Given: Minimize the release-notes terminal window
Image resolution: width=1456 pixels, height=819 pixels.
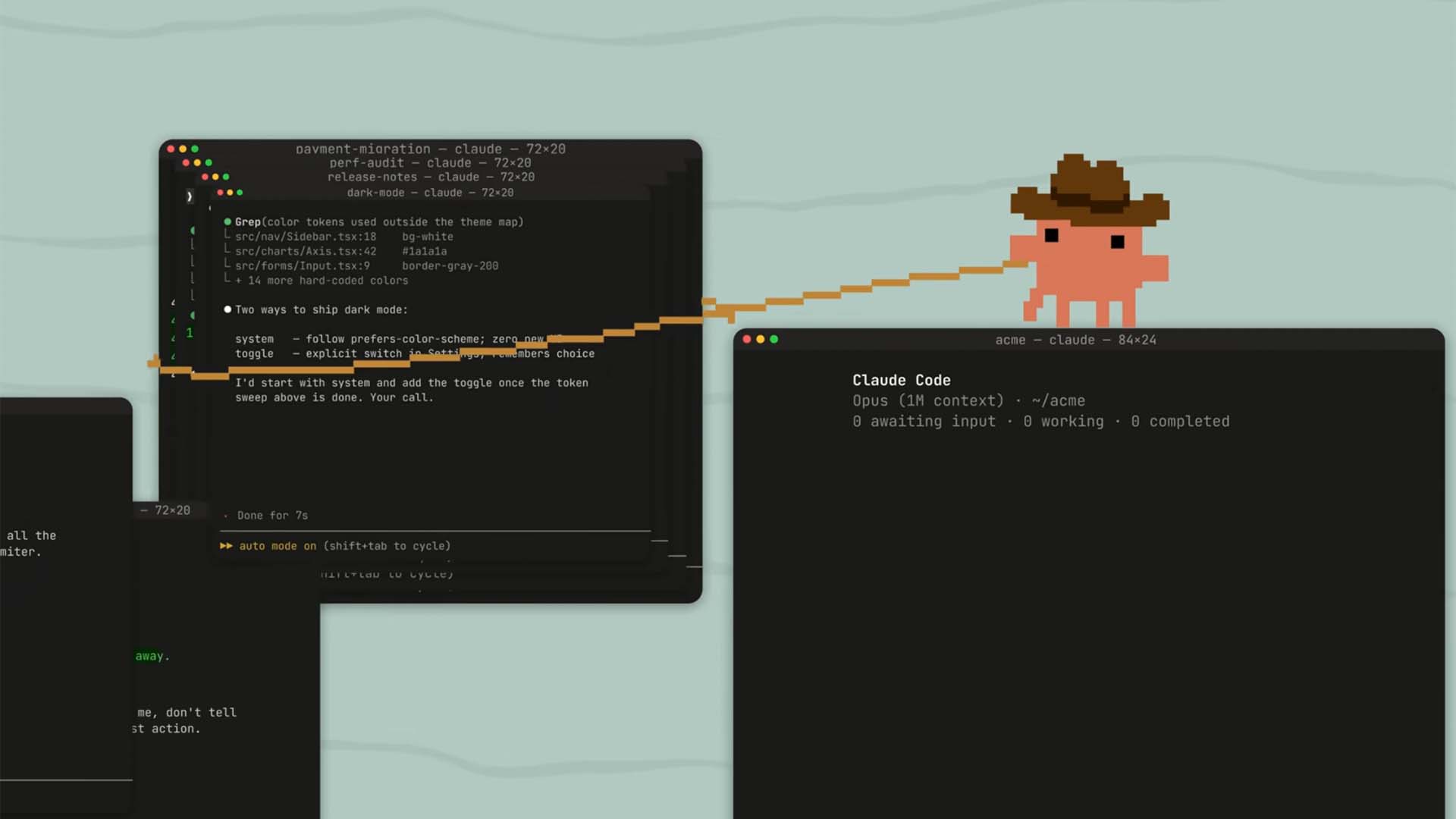Looking at the screenshot, I should tap(215, 177).
